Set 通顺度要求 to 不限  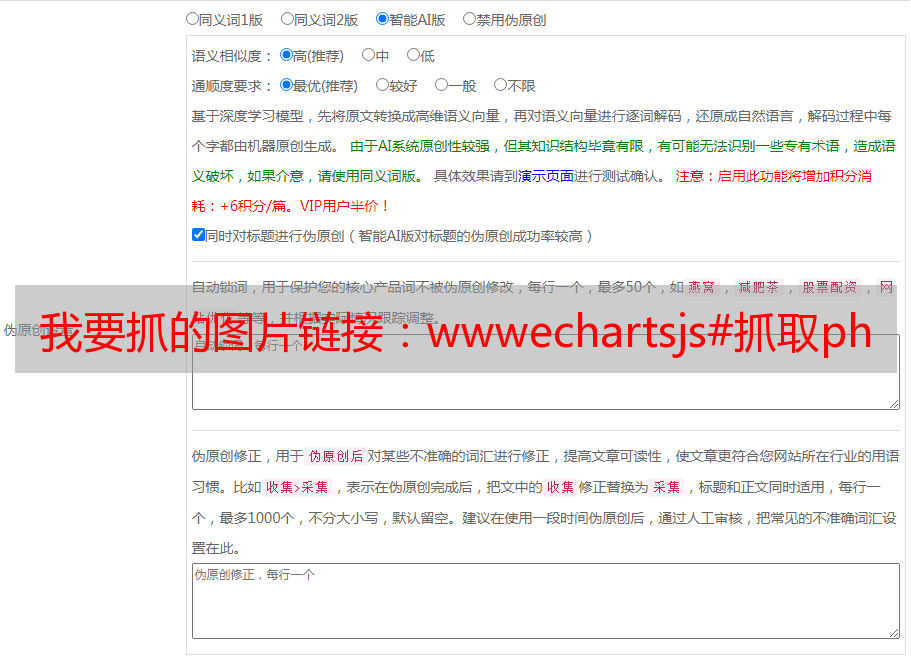500,85
